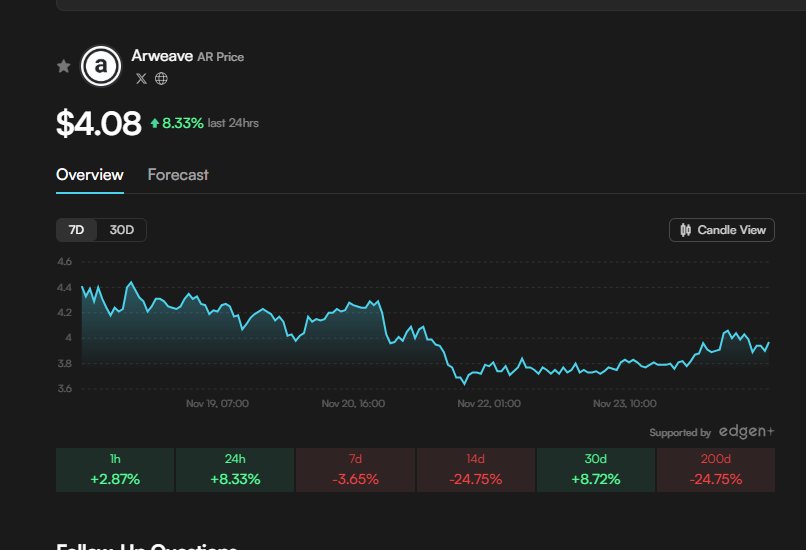The height and width of the screenshot is (550, 806).
Task: Click the $4.08 price value
Action: click(x=98, y=123)
